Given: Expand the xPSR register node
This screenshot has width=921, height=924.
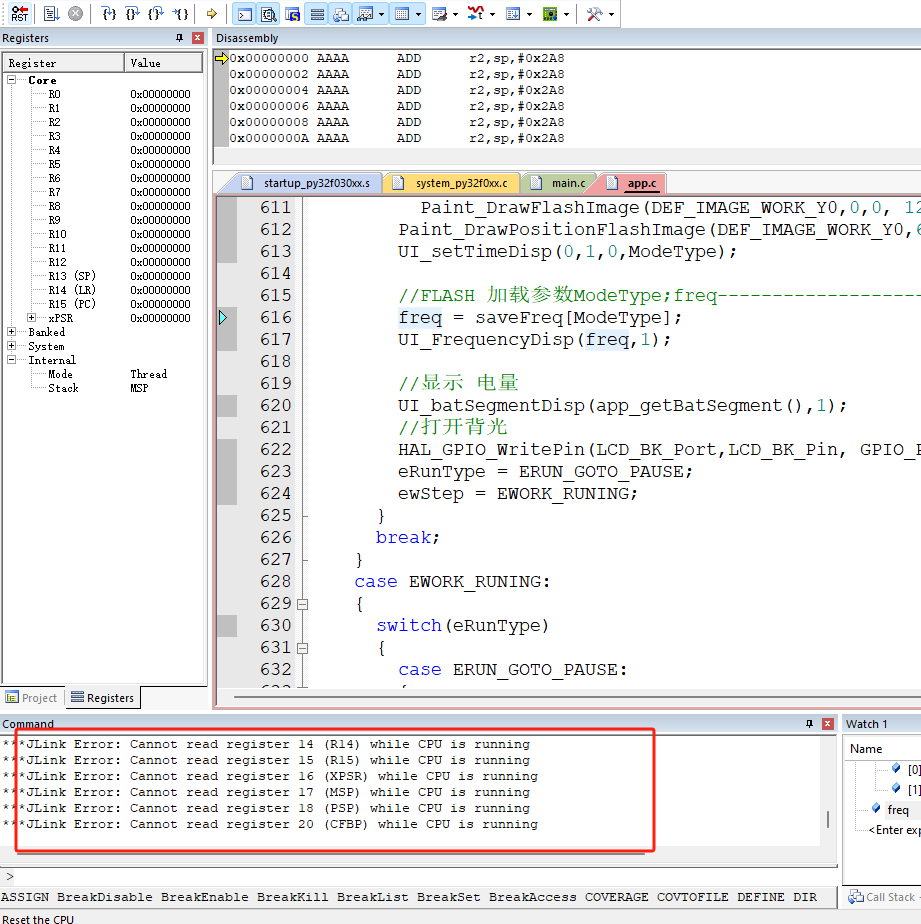Looking at the screenshot, I should pyautogui.click(x=31, y=318).
